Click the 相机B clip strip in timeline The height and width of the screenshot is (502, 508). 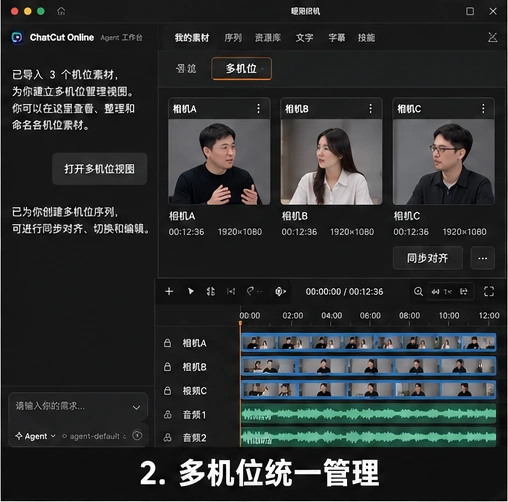369,366
